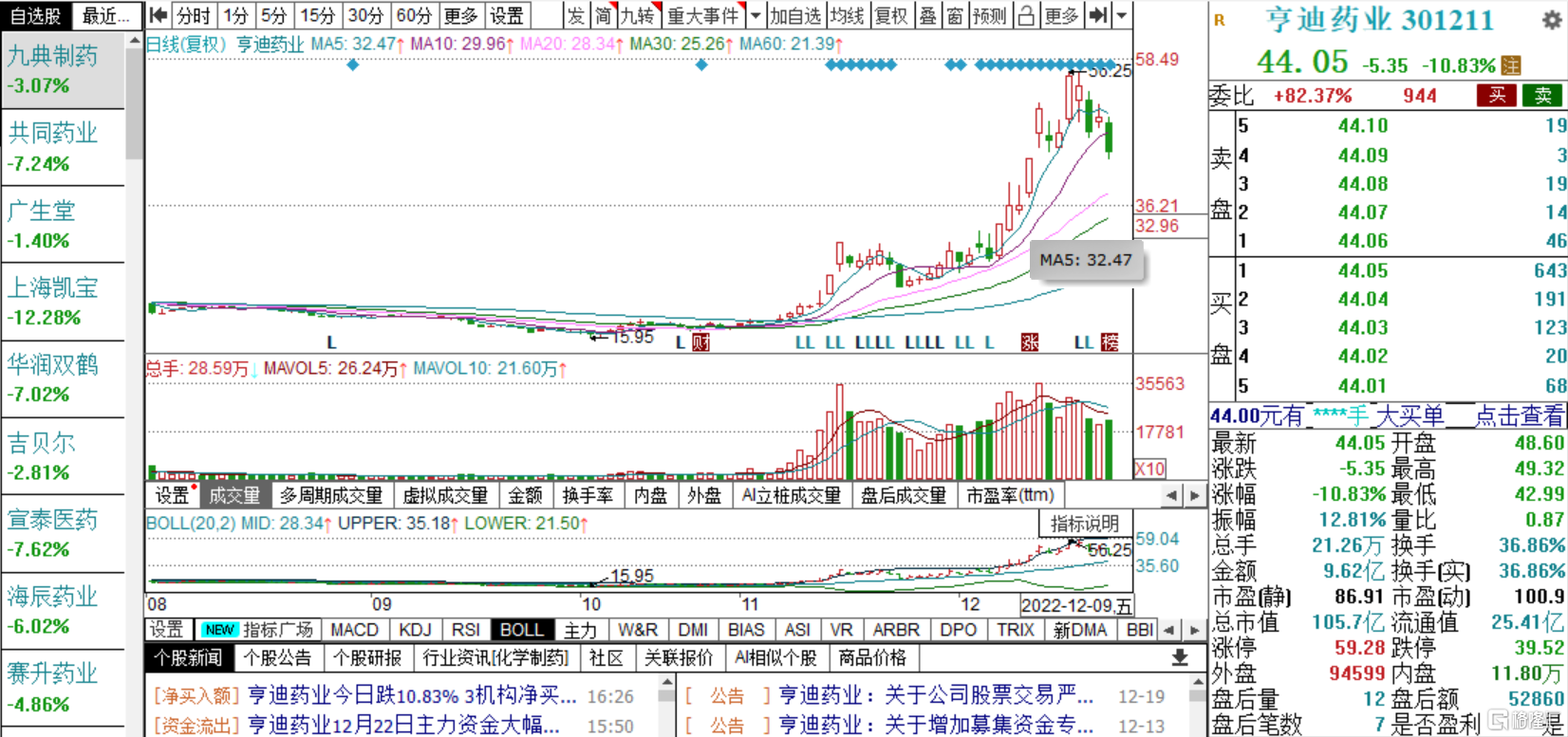Select the RSI indicator tab
Screen dimensions: 1568x737
coord(465,630)
